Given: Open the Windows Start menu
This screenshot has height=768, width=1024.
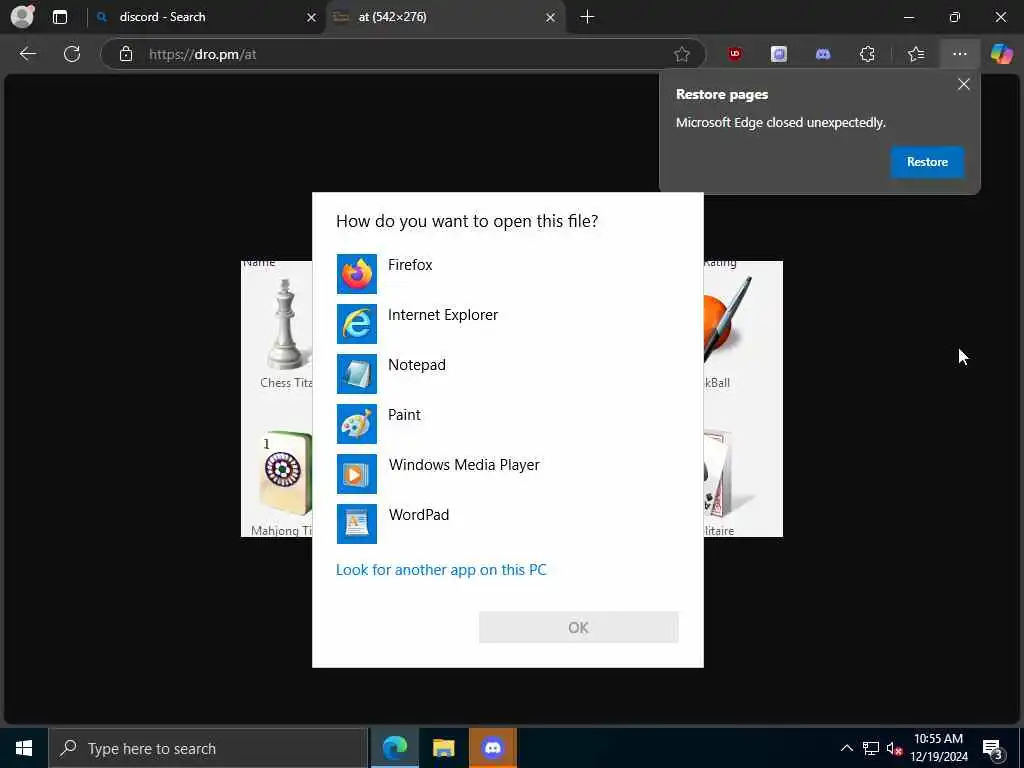Looking at the screenshot, I should [x=24, y=748].
